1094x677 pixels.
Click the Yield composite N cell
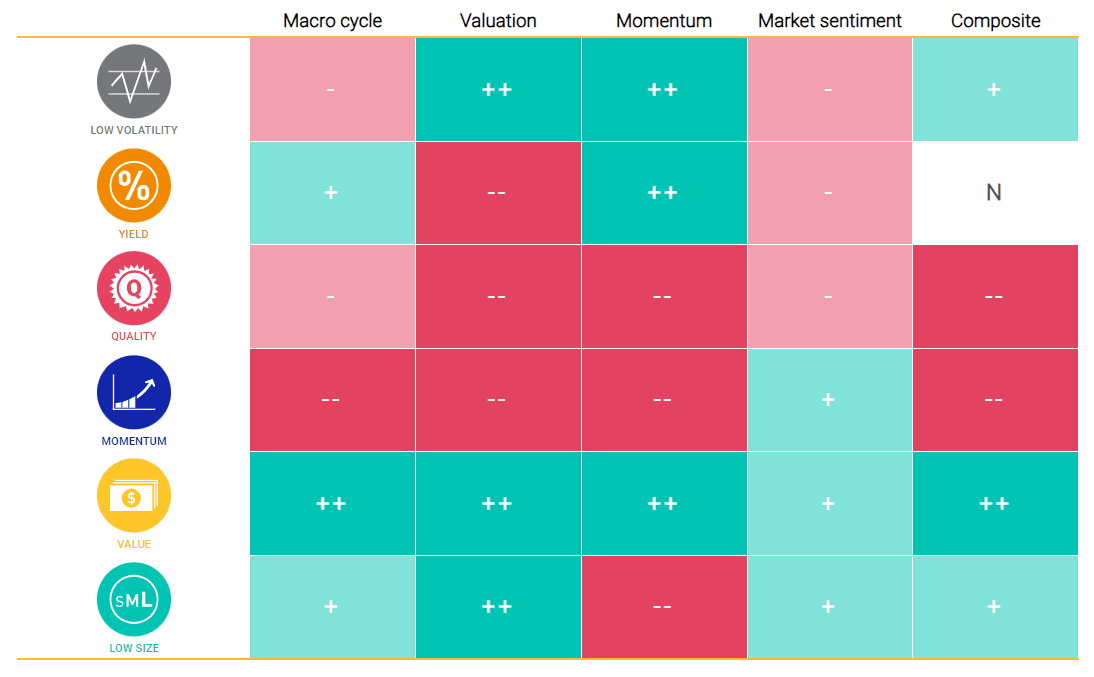coord(995,193)
